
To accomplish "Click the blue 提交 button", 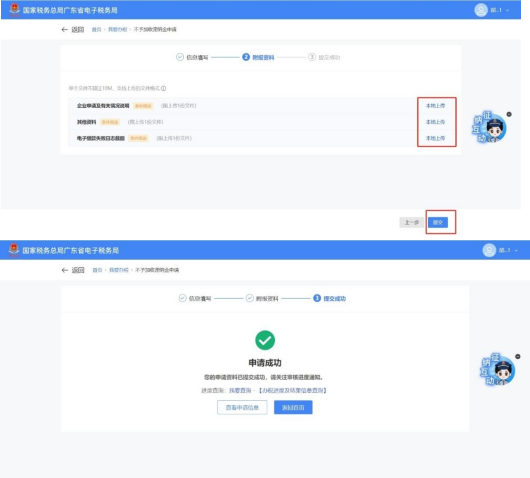I will [438, 222].
